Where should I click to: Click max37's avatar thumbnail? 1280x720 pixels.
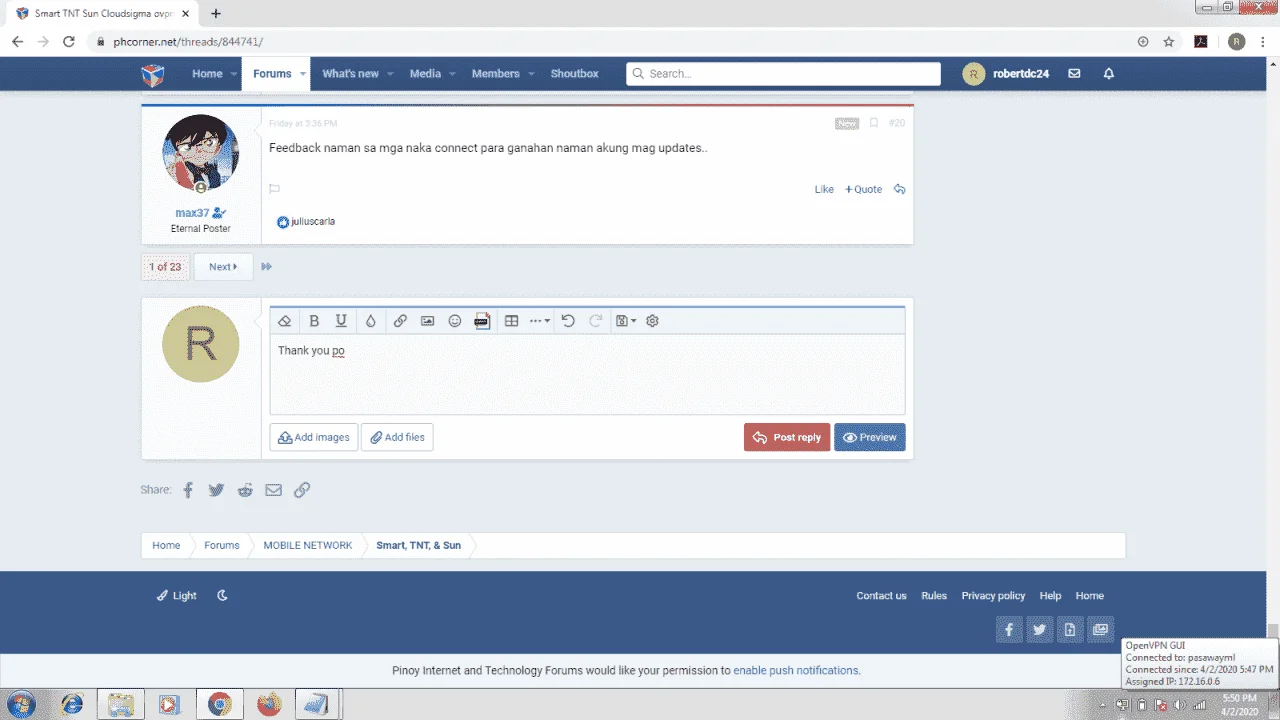[201, 153]
